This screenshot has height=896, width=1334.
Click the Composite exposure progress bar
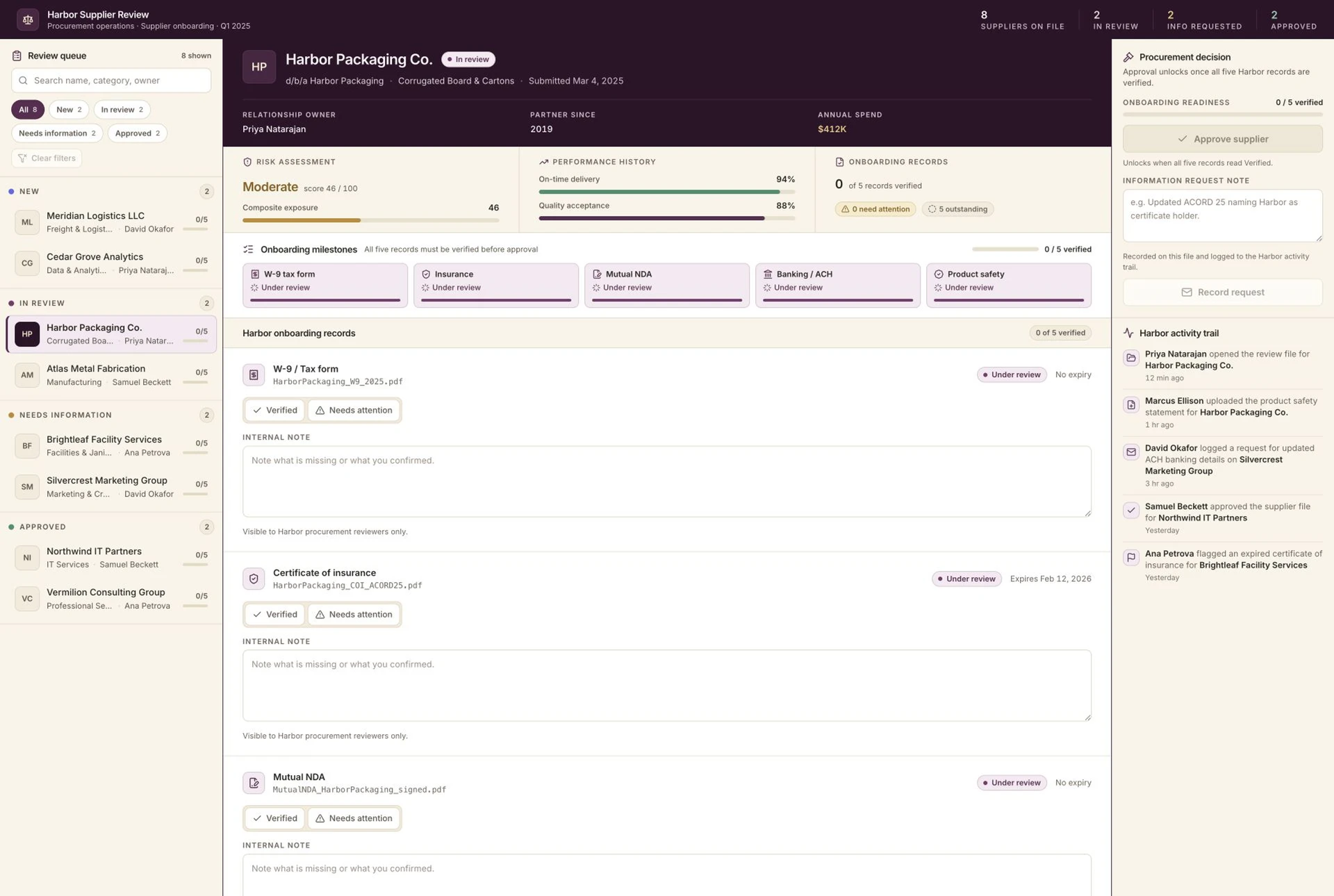tap(370, 220)
